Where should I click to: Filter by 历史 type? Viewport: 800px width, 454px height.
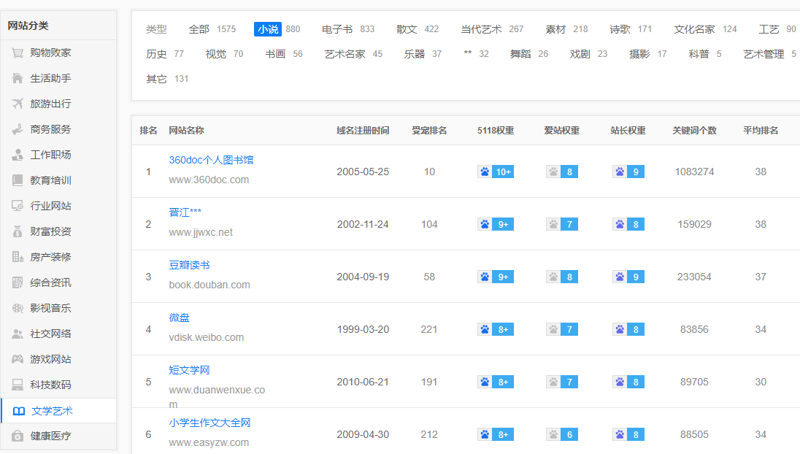(156, 54)
